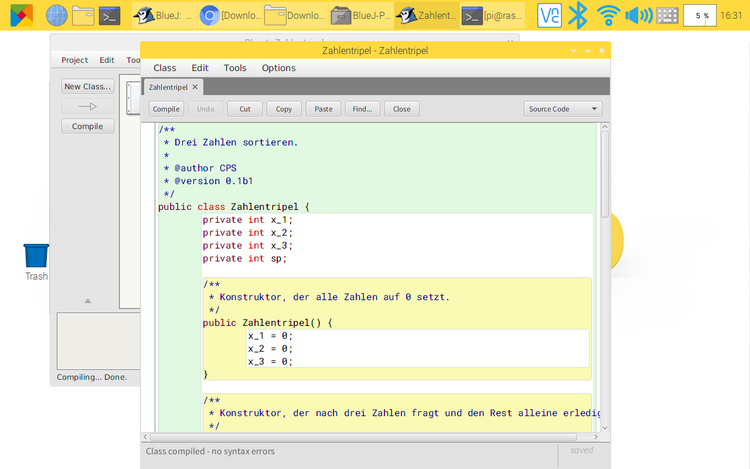The image size is (750, 469).
Task: Open the Class menu
Action: (165, 68)
